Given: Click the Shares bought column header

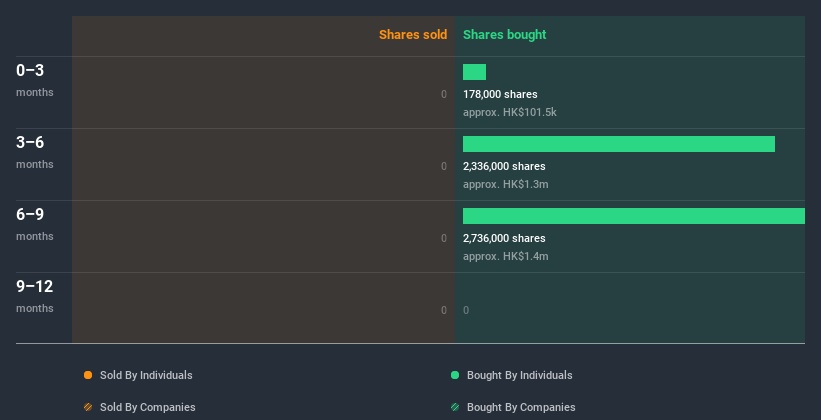Looking at the screenshot, I should click(504, 35).
